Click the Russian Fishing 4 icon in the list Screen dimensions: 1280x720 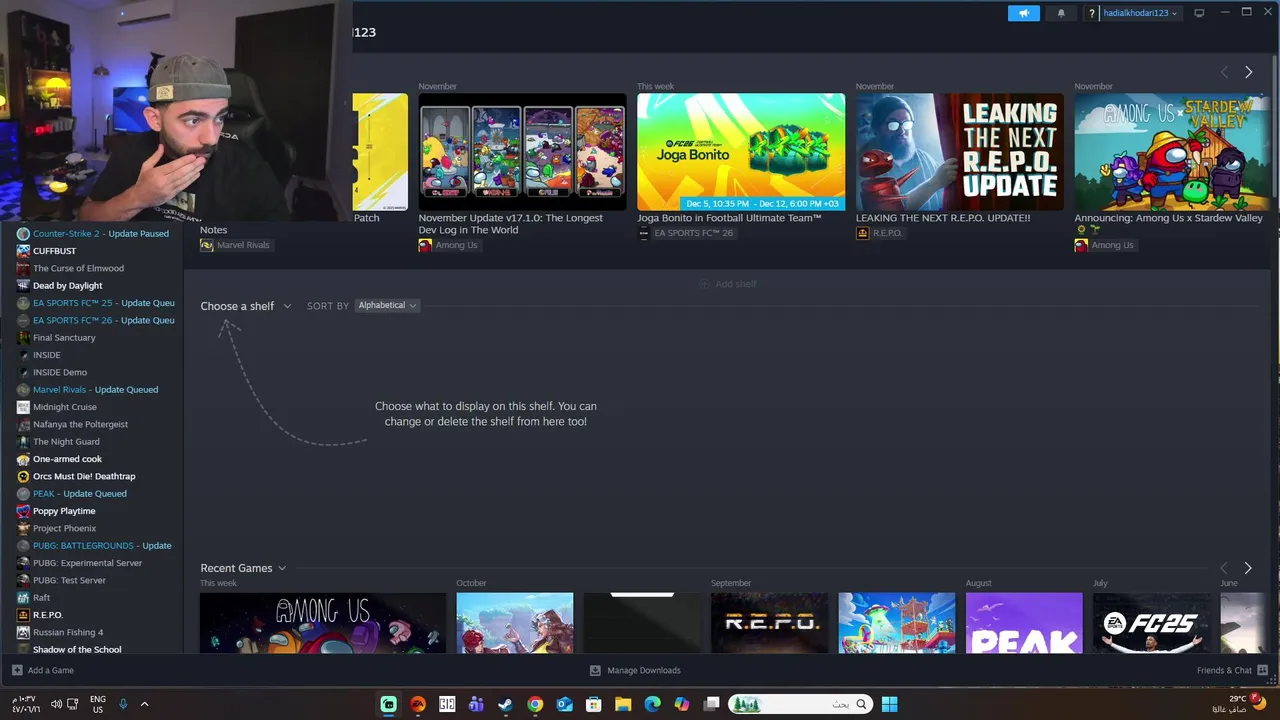23,632
